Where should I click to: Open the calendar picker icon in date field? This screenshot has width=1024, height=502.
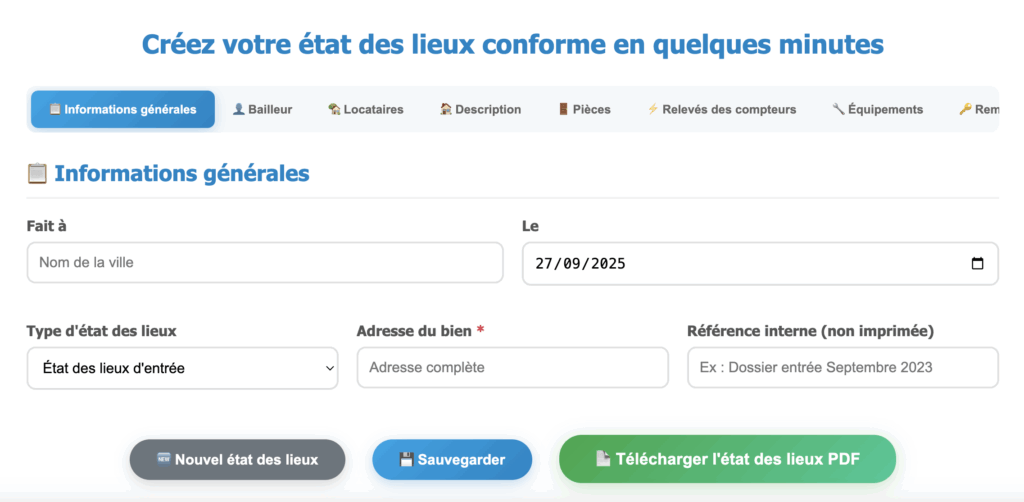pos(977,264)
